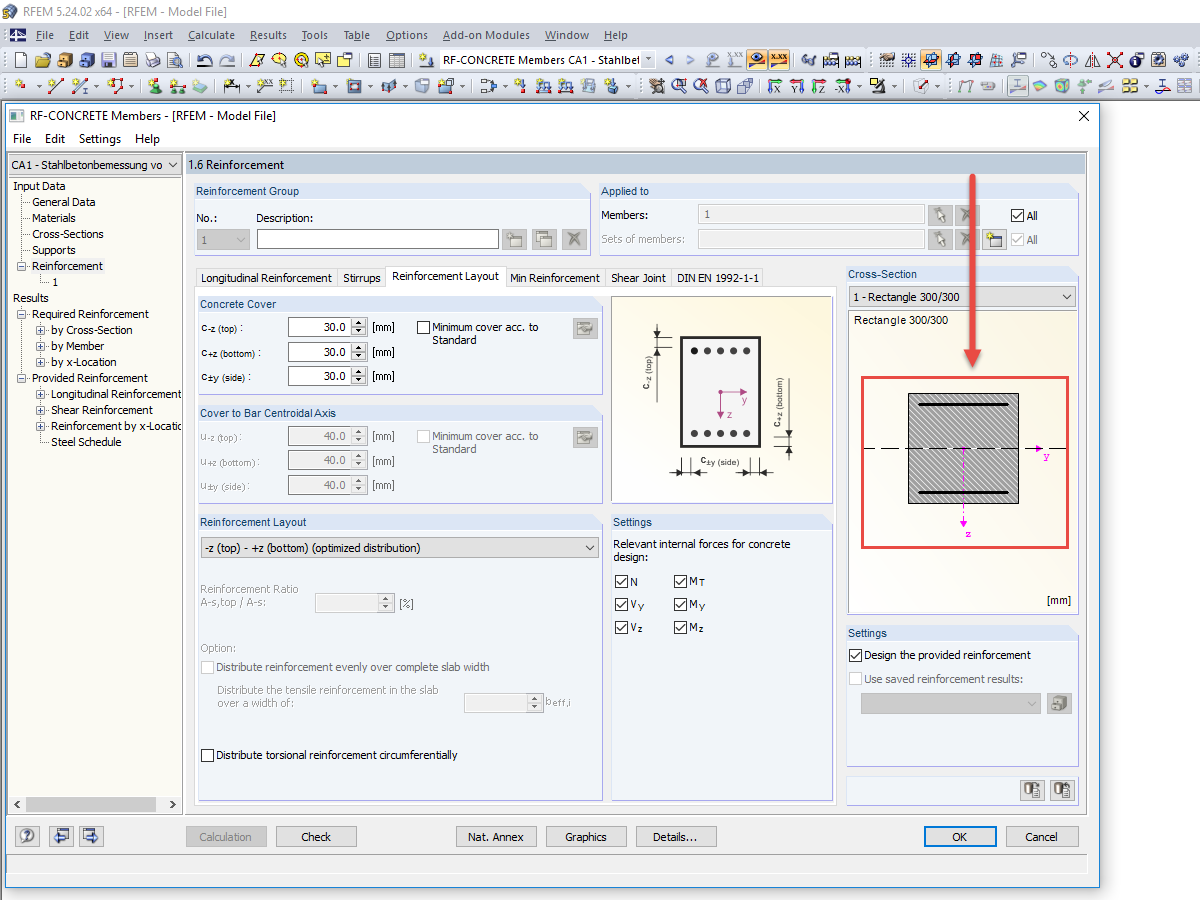
Task: Open print preview with the magnifier page icon
Action: point(175,60)
